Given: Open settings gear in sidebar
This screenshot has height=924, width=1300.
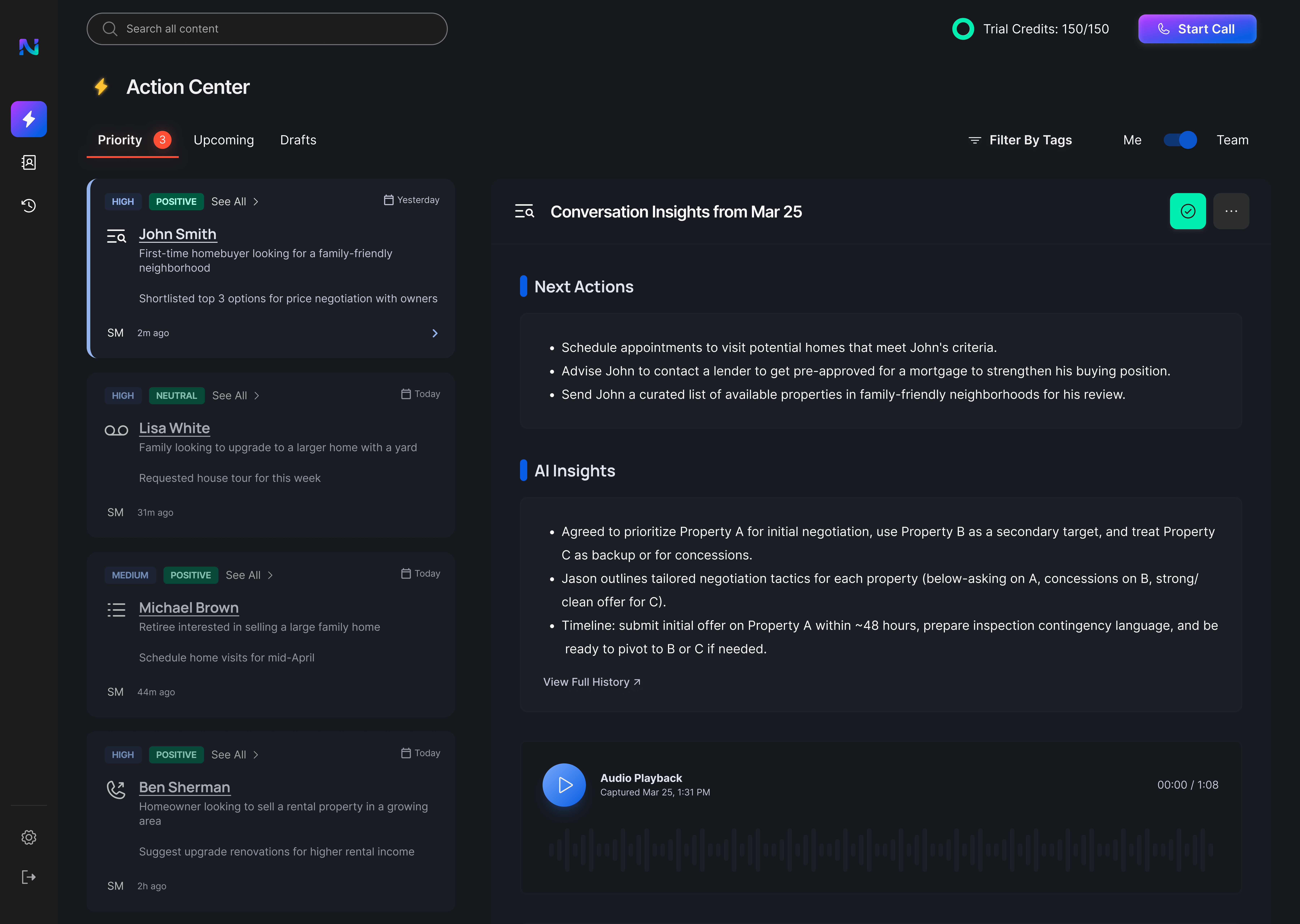Looking at the screenshot, I should [x=29, y=838].
